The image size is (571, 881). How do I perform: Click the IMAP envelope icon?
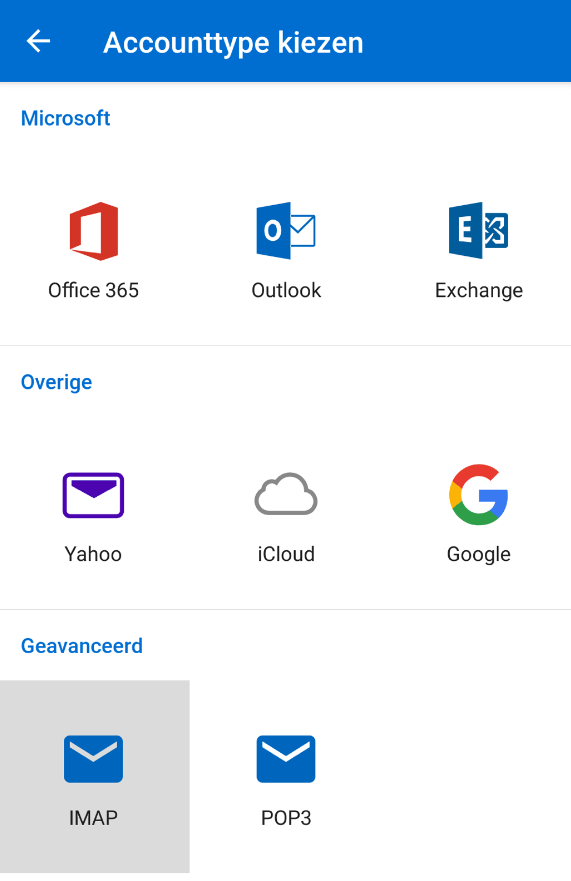pyautogui.click(x=93, y=759)
